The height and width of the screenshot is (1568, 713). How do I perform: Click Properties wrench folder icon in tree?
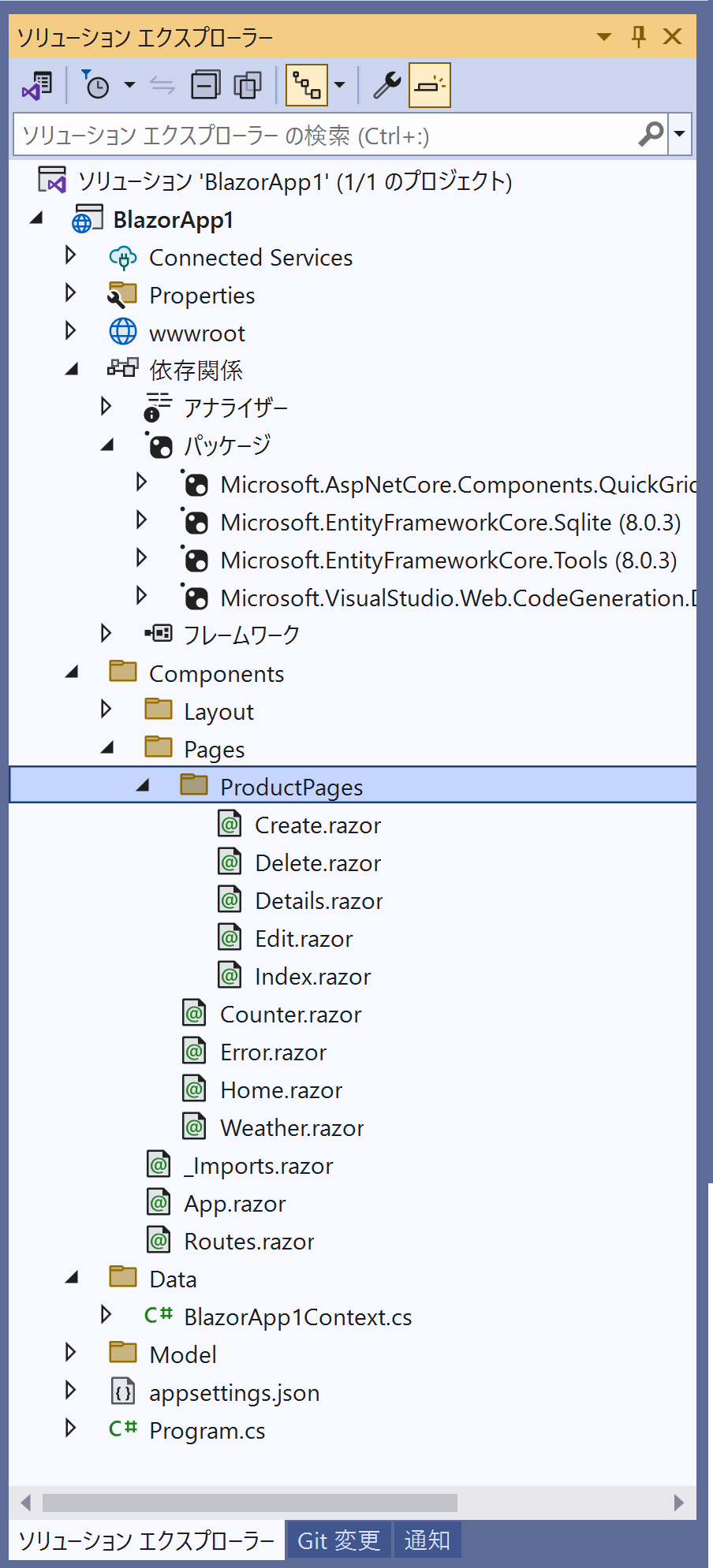point(122,294)
